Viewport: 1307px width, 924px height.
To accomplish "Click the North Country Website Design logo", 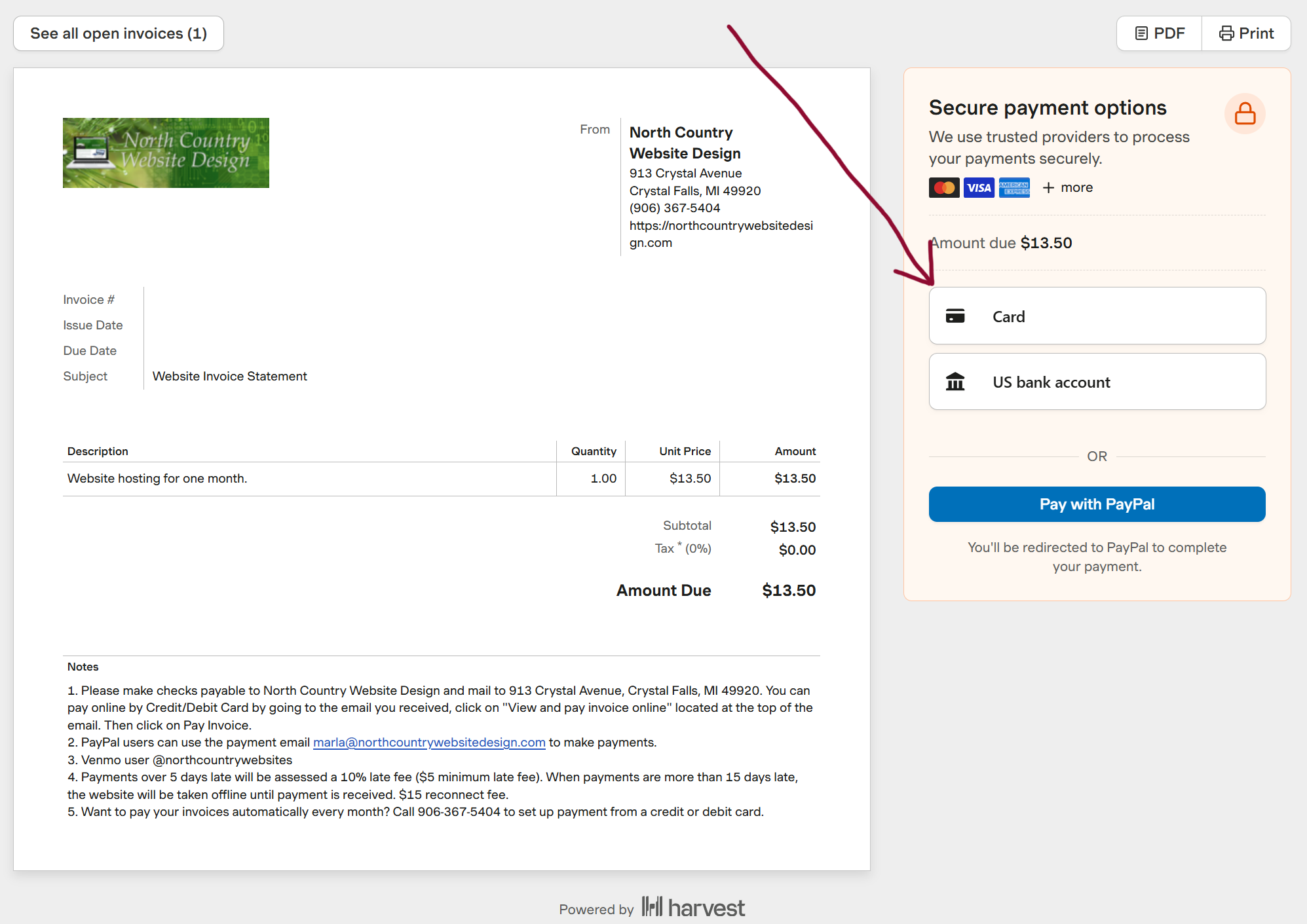I will coord(166,153).
